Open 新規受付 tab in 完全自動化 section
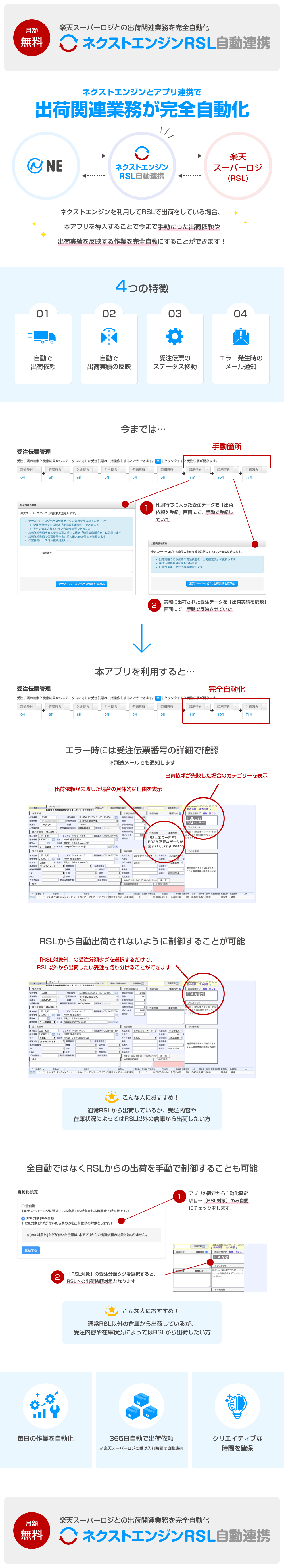Screen dimensions: 284x1568 26,706
